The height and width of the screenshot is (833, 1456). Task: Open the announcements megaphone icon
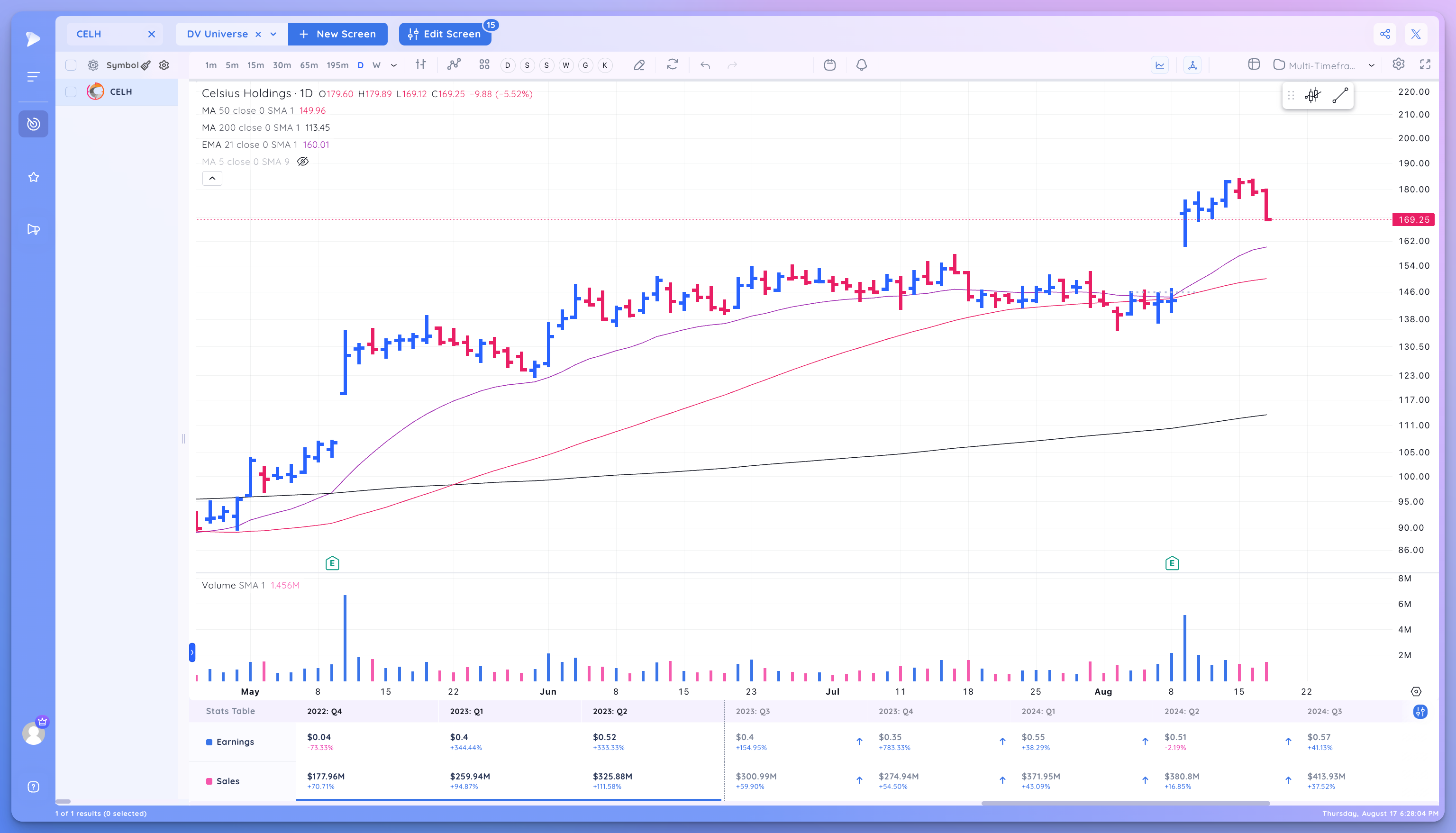coord(33,229)
